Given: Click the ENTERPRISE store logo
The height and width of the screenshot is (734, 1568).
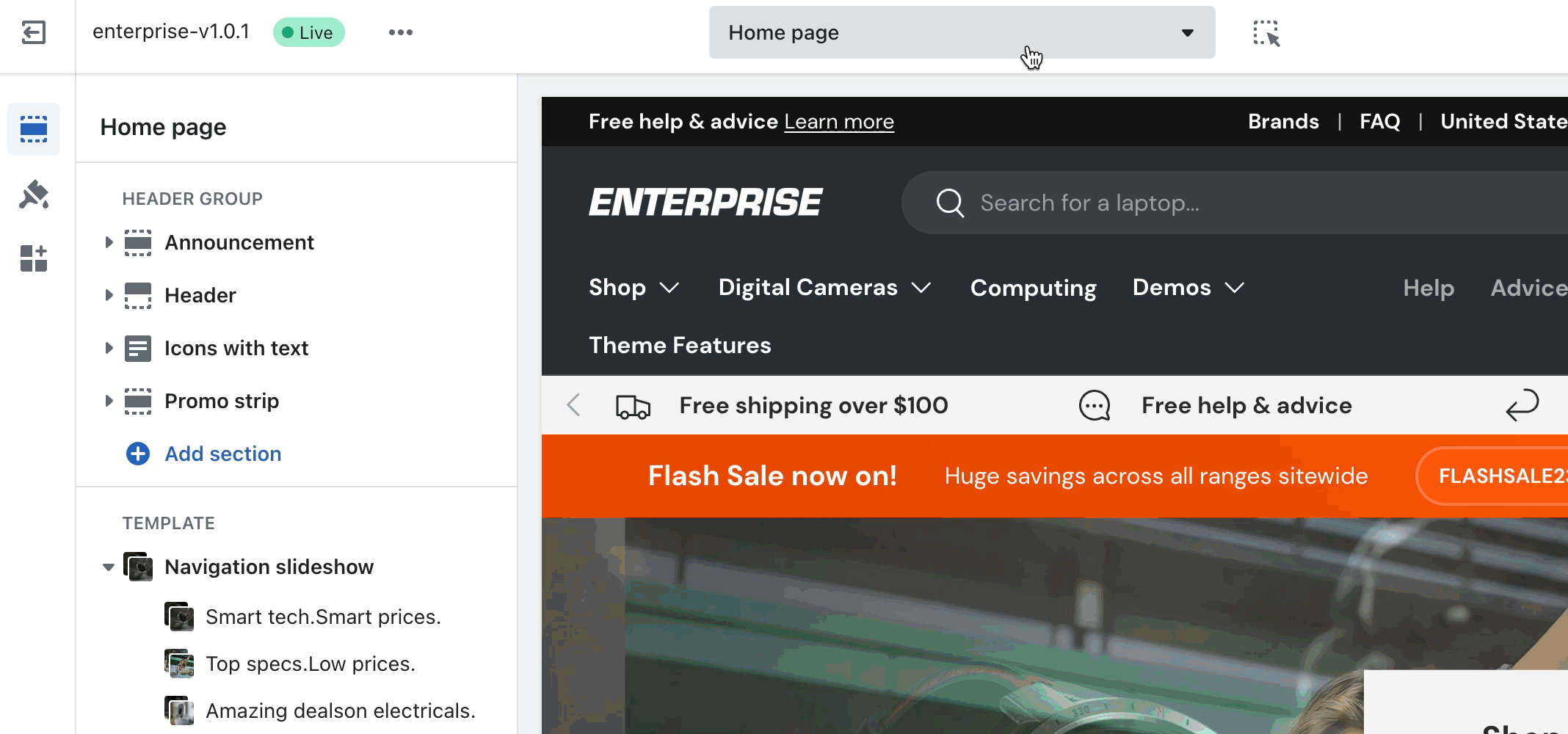Looking at the screenshot, I should pos(705,202).
